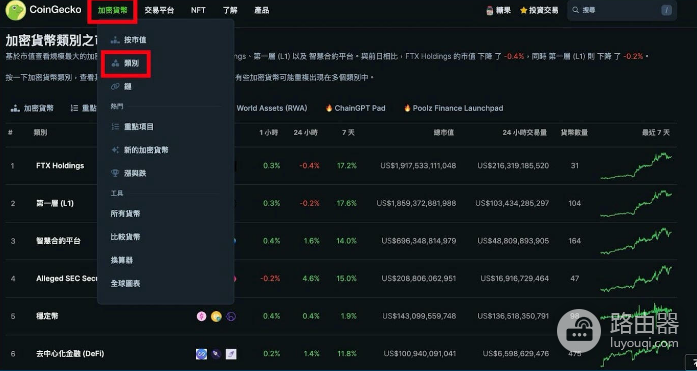Switch to the World Assets (RWA) tab
Screen dimensions: 697x371
tap(272, 108)
